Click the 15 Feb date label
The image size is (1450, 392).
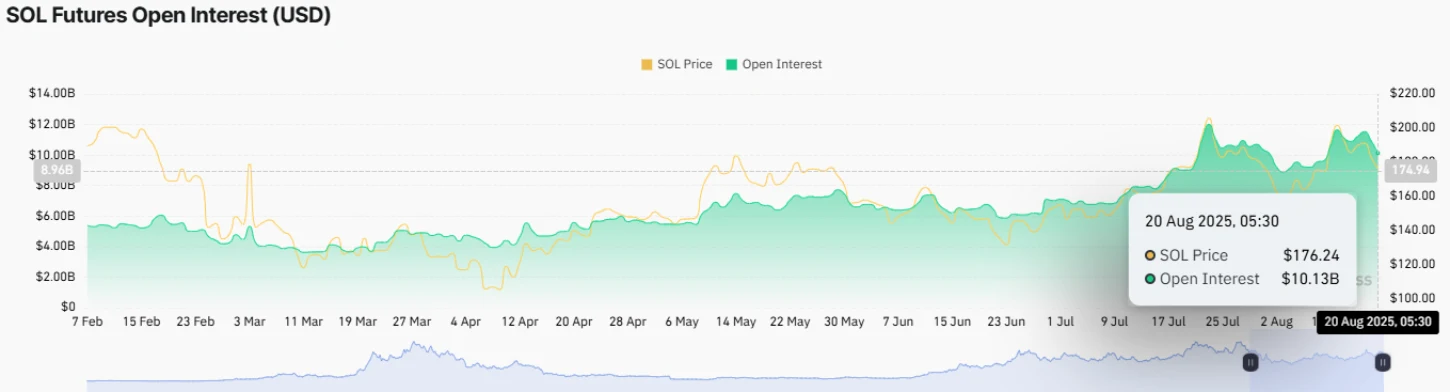click(x=141, y=322)
